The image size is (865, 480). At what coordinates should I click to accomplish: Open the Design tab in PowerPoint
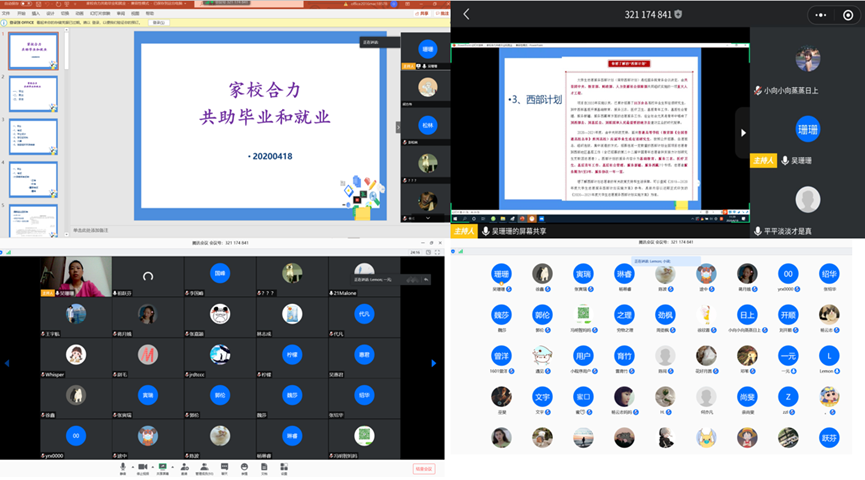[x=51, y=13]
